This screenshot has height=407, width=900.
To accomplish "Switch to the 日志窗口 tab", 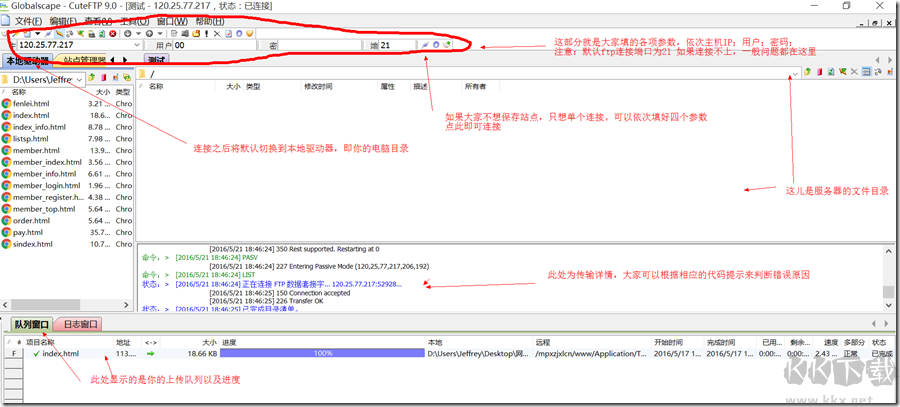I will point(79,324).
